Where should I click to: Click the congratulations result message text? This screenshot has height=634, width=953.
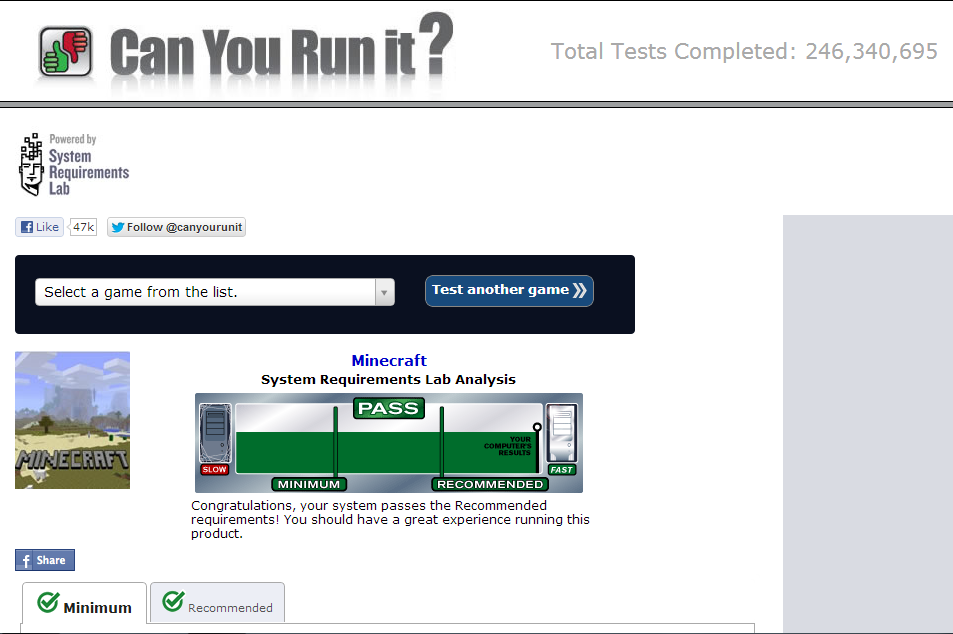390,519
